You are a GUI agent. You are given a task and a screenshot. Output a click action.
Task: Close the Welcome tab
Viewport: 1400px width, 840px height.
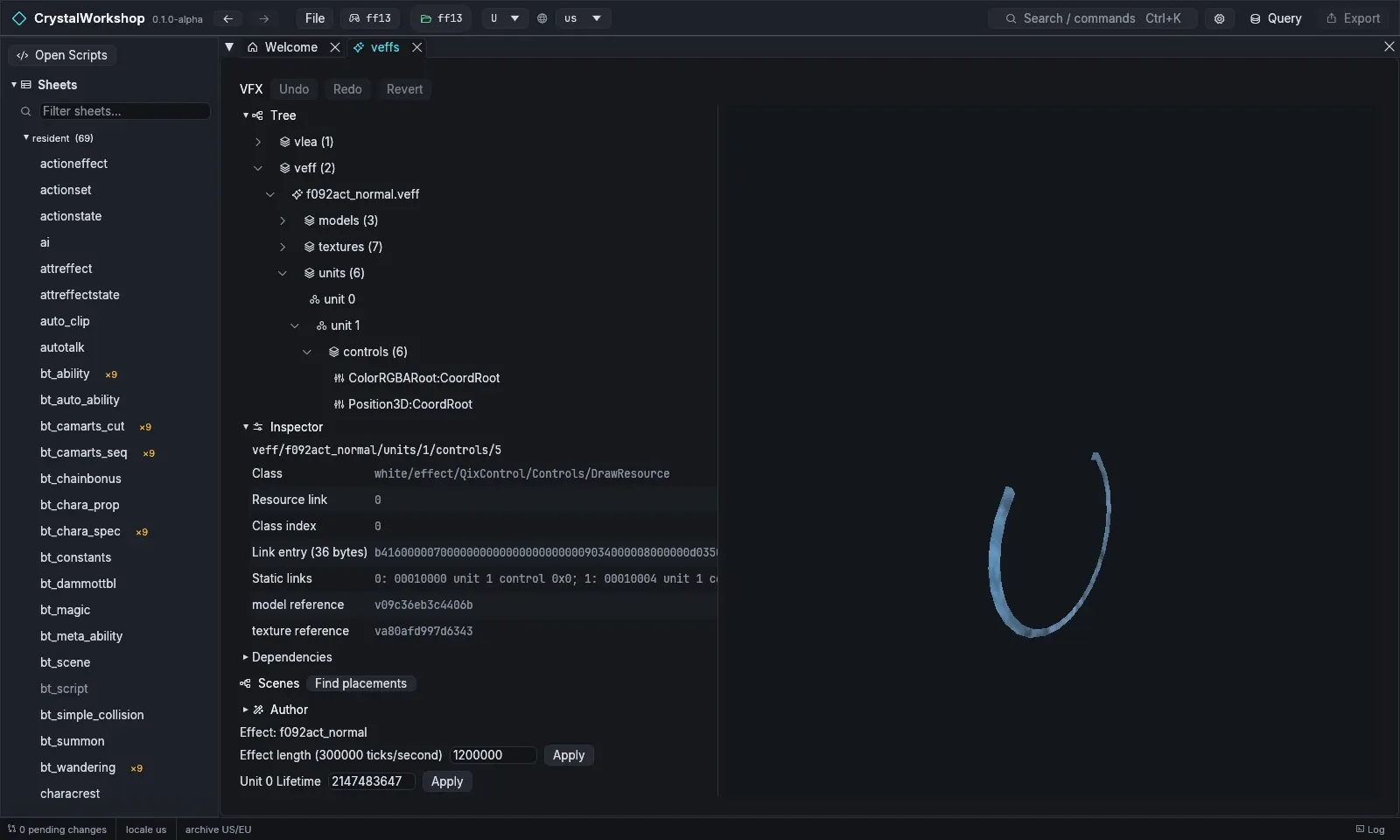pyautogui.click(x=335, y=47)
